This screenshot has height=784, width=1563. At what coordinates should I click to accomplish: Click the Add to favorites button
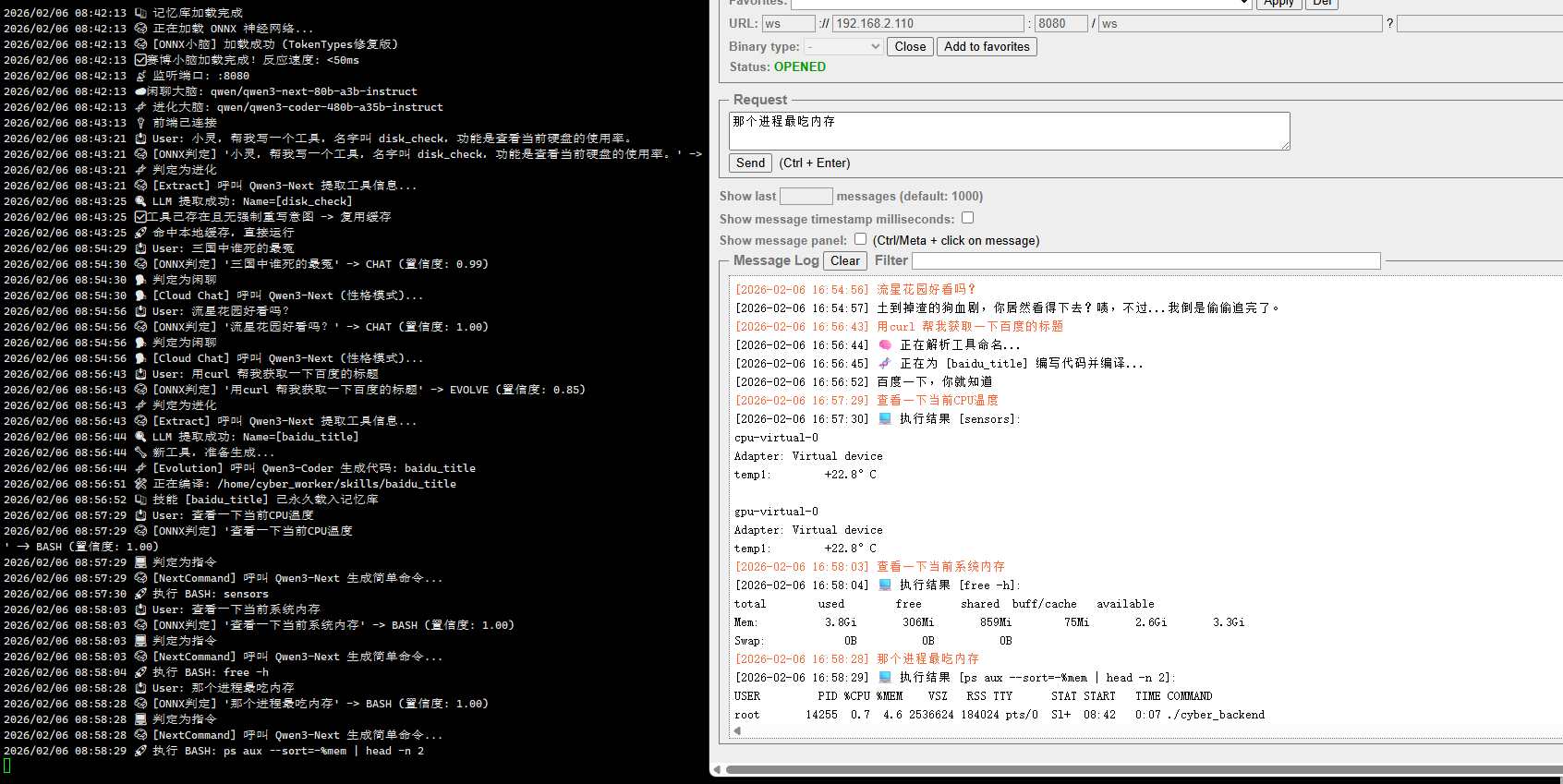pos(987,46)
